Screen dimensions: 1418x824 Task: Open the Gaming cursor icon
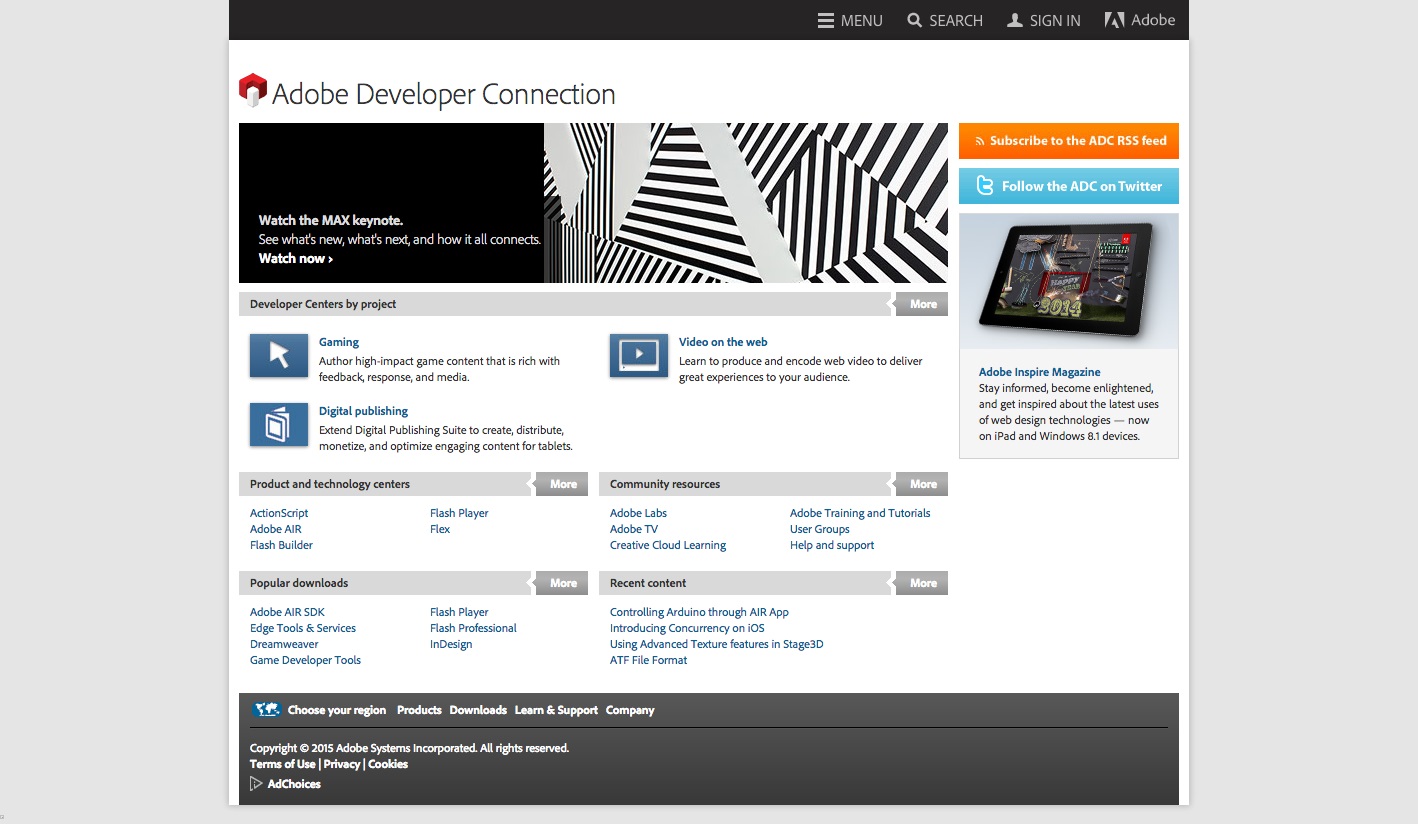pos(279,356)
